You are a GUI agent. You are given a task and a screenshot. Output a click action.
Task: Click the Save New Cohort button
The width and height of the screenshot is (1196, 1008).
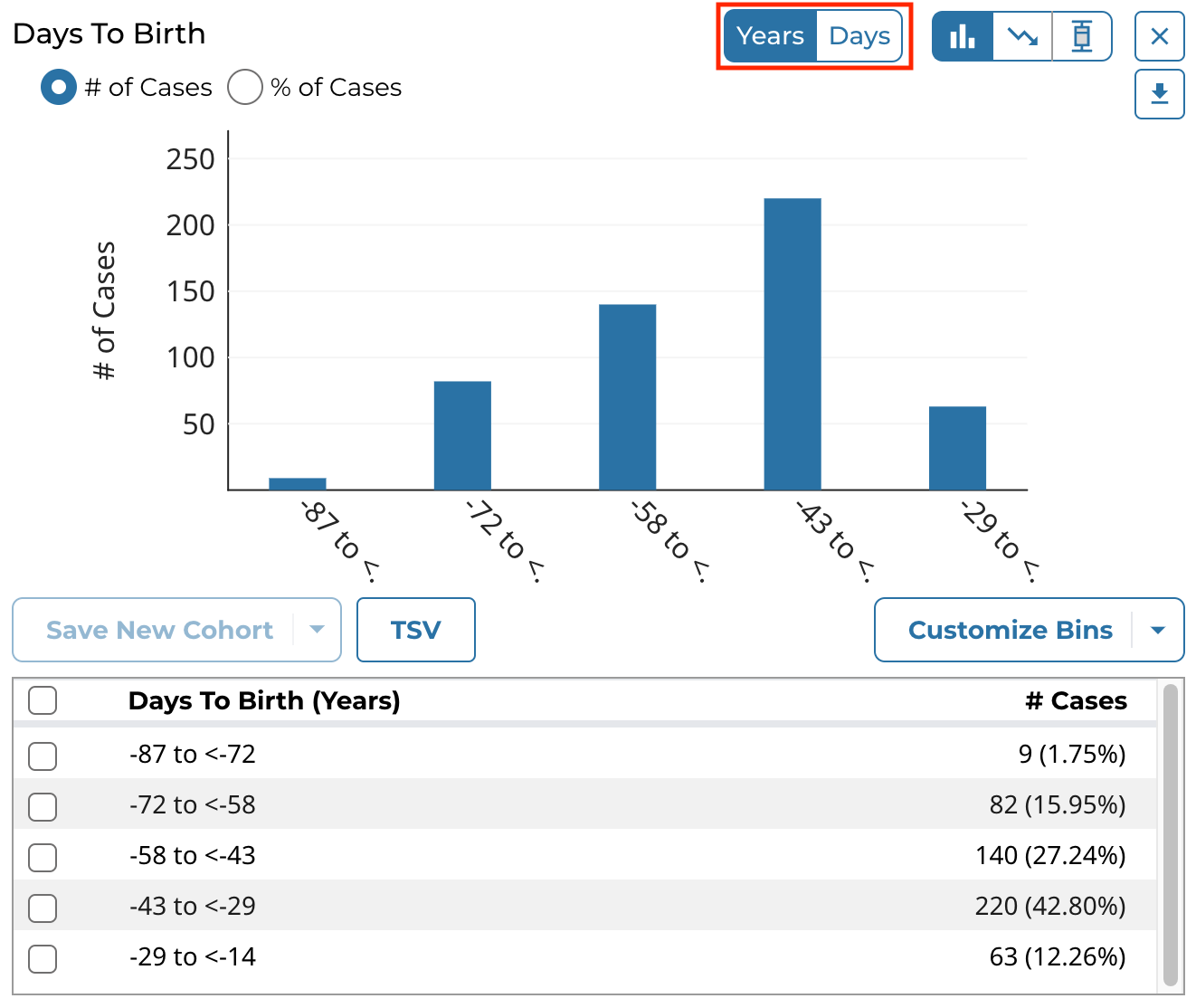coord(159,630)
